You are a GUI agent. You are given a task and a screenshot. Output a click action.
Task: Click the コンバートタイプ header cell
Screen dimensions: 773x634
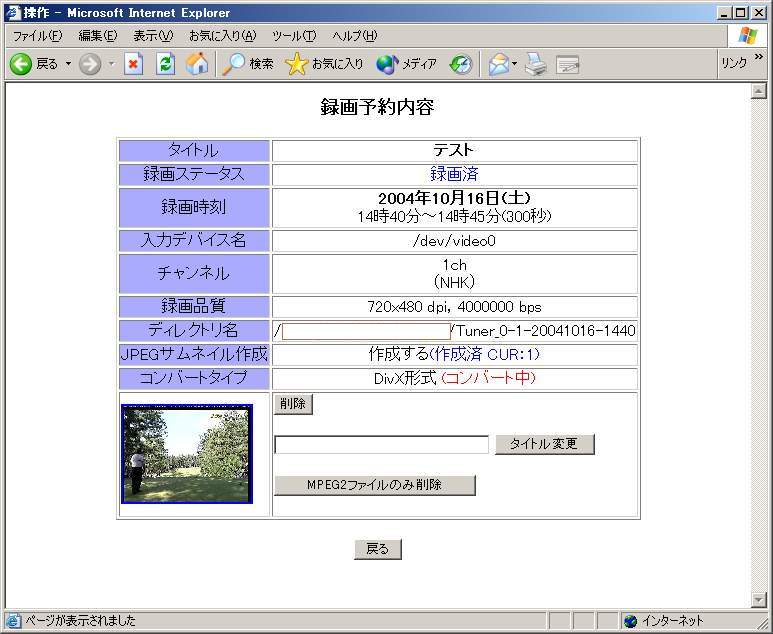point(194,378)
